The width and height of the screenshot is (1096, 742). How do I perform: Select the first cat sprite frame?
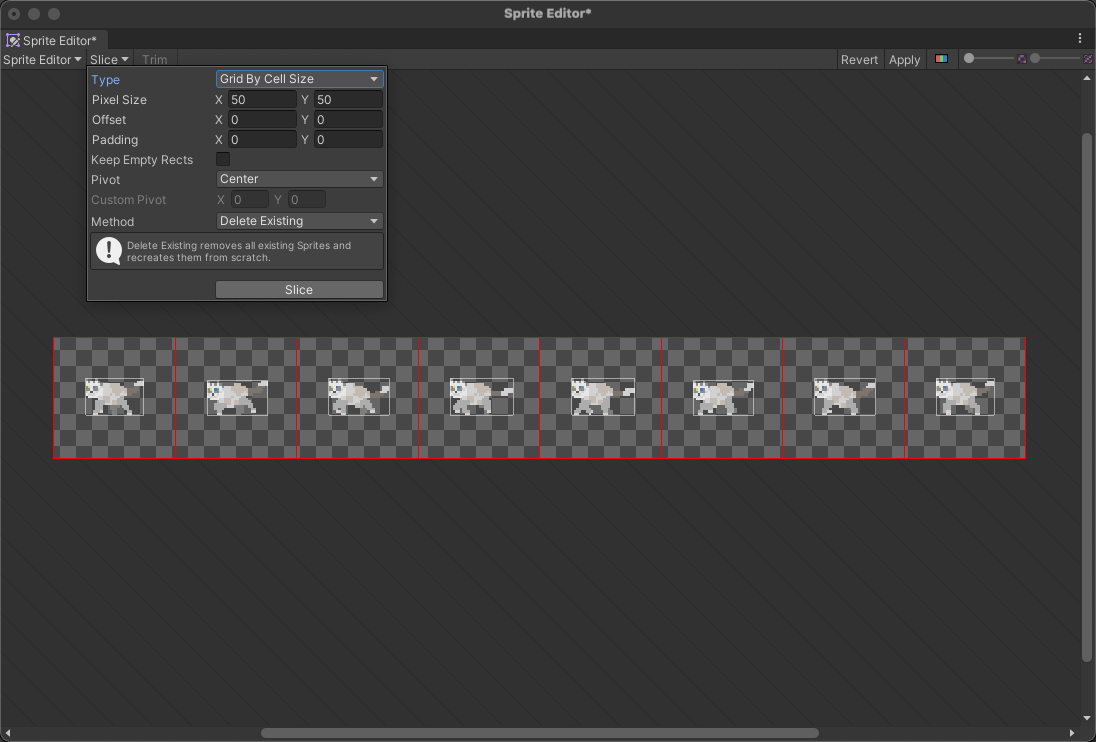(114, 397)
